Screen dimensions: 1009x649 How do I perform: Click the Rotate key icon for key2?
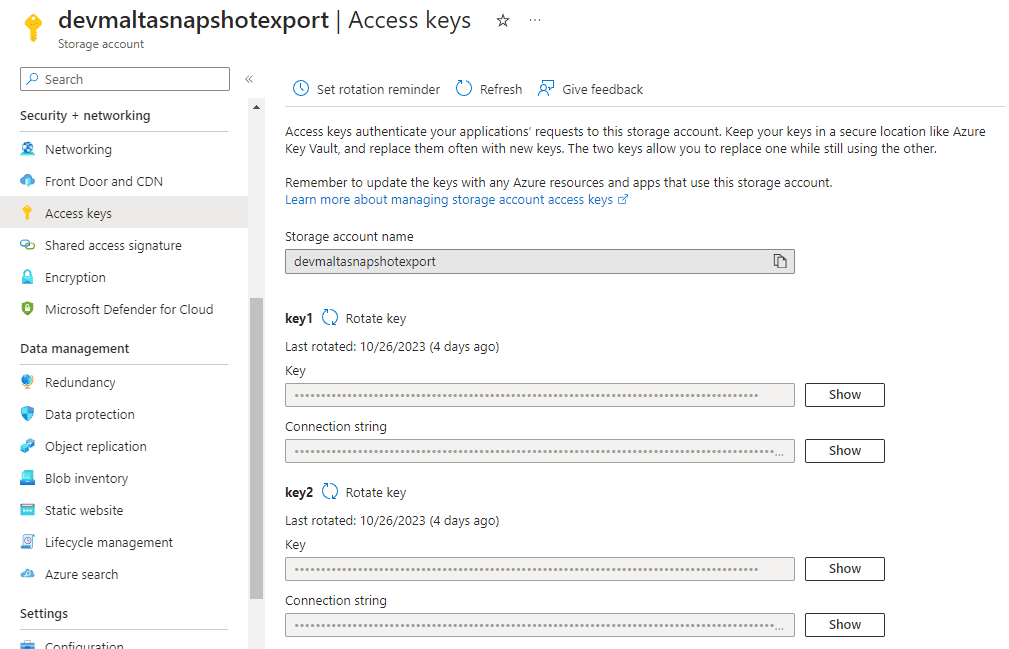(x=330, y=491)
